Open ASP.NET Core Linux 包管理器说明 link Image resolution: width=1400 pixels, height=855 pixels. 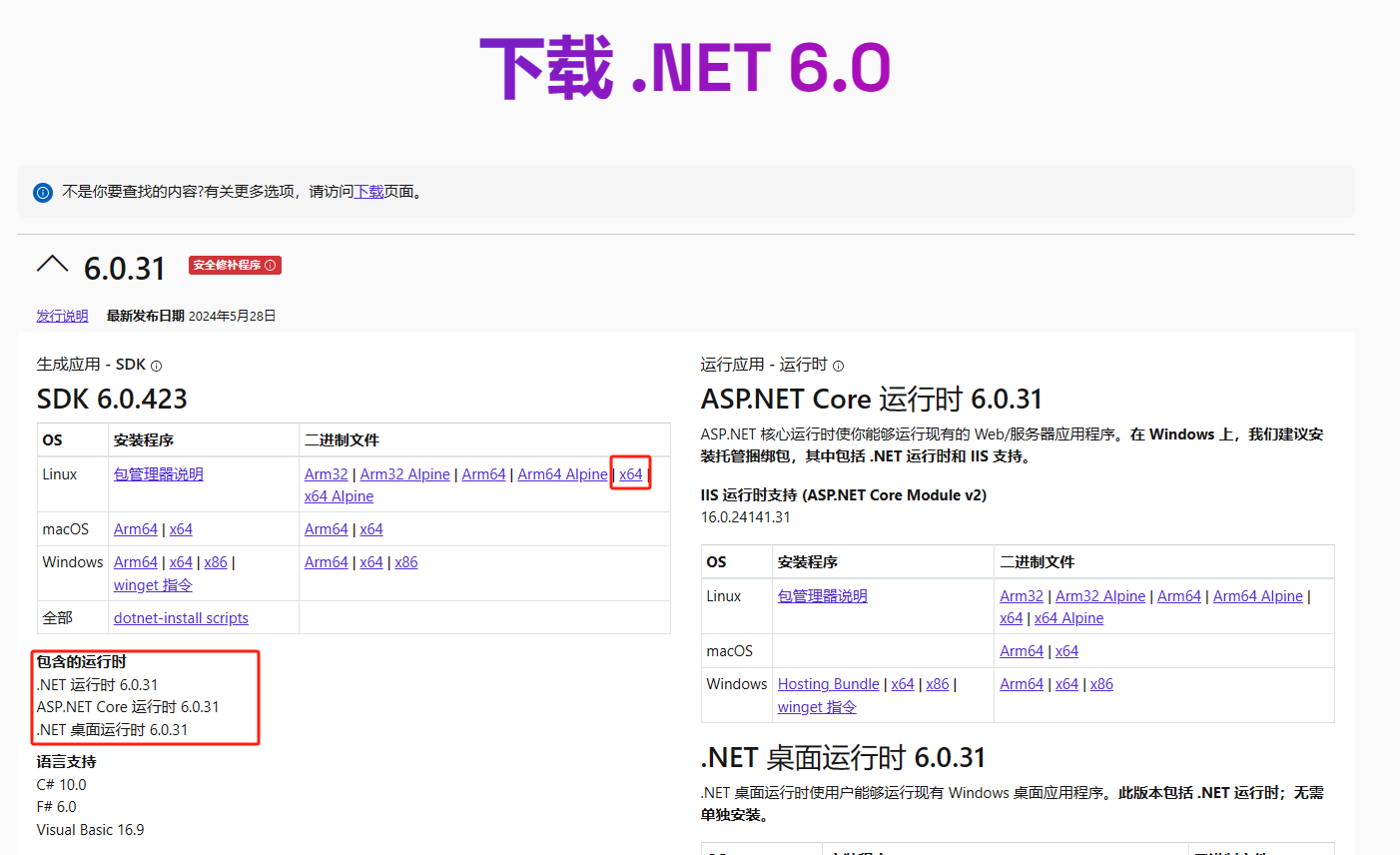coord(823,596)
